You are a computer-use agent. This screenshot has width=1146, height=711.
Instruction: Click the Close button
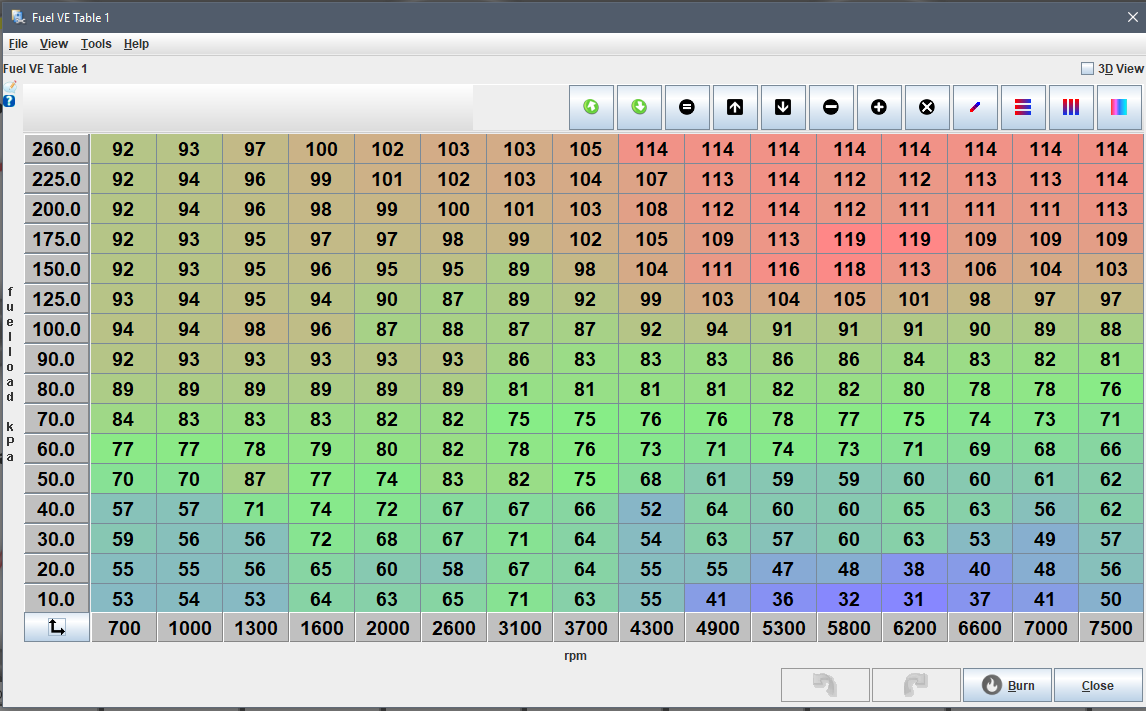pos(1097,685)
